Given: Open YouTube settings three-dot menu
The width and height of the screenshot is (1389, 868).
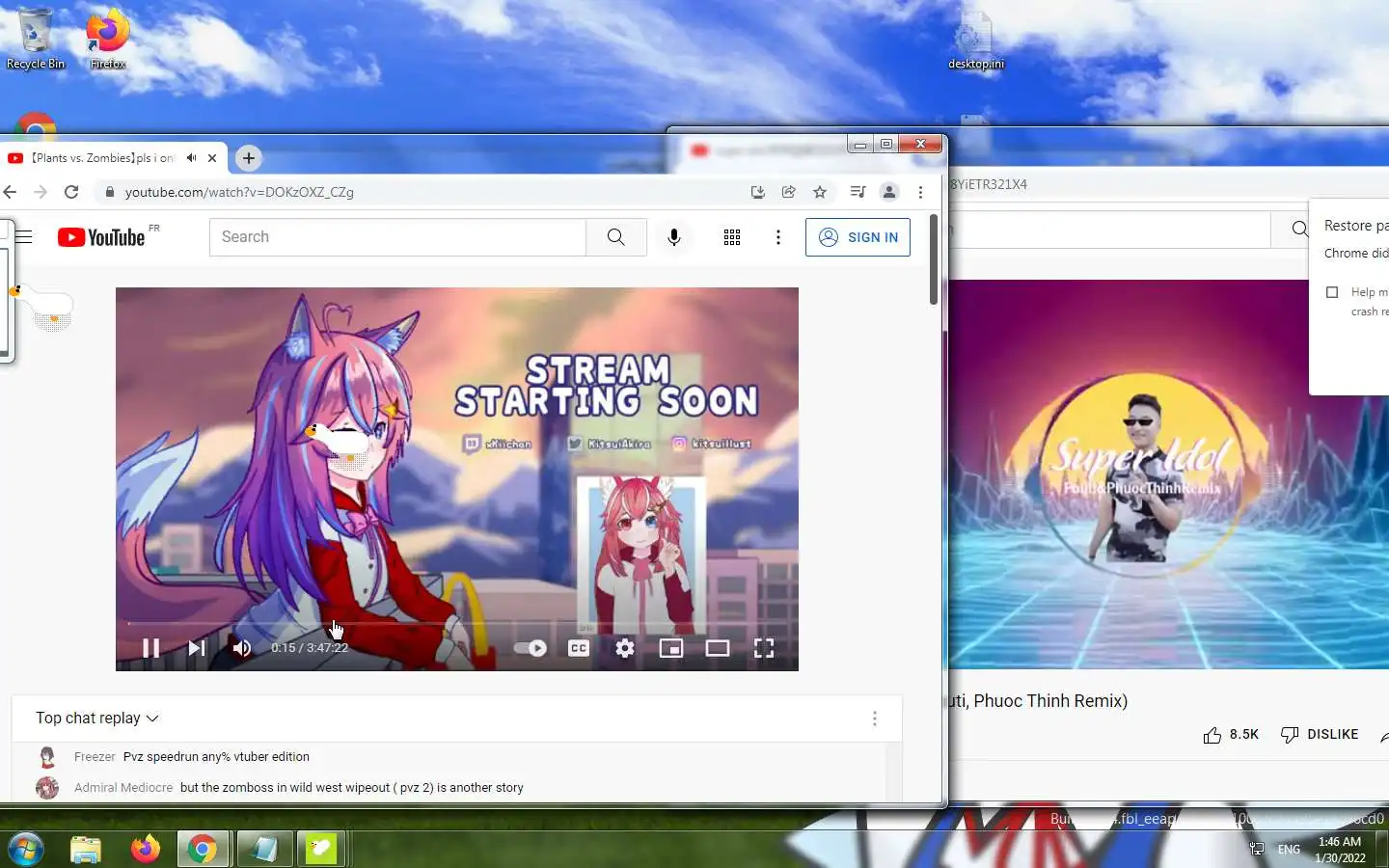Looking at the screenshot, I should point(778,237).
